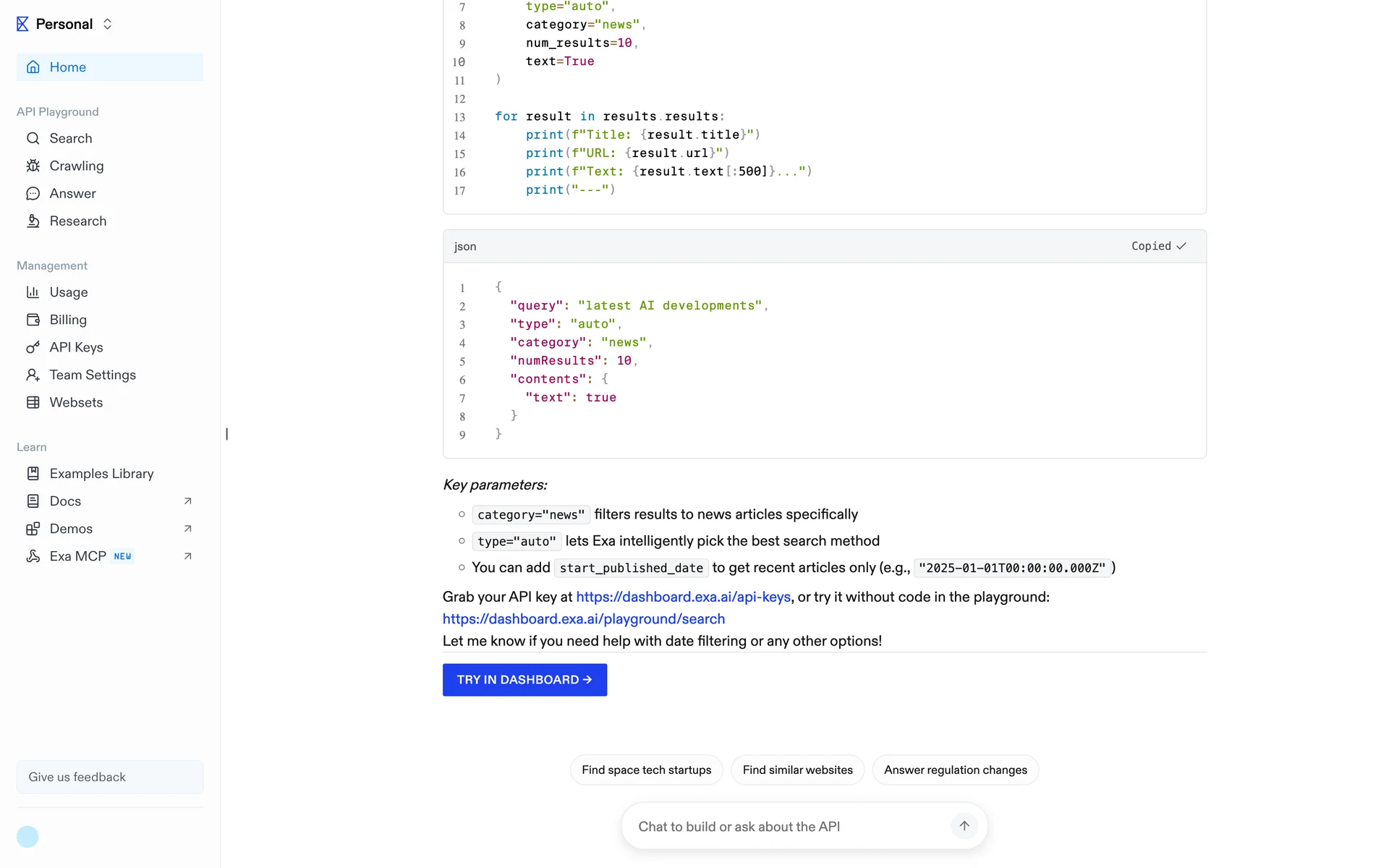Screen dimensions: 1389x868
Task: Open the Personal team switcher dropdown
Action: [x=108, y=24]
